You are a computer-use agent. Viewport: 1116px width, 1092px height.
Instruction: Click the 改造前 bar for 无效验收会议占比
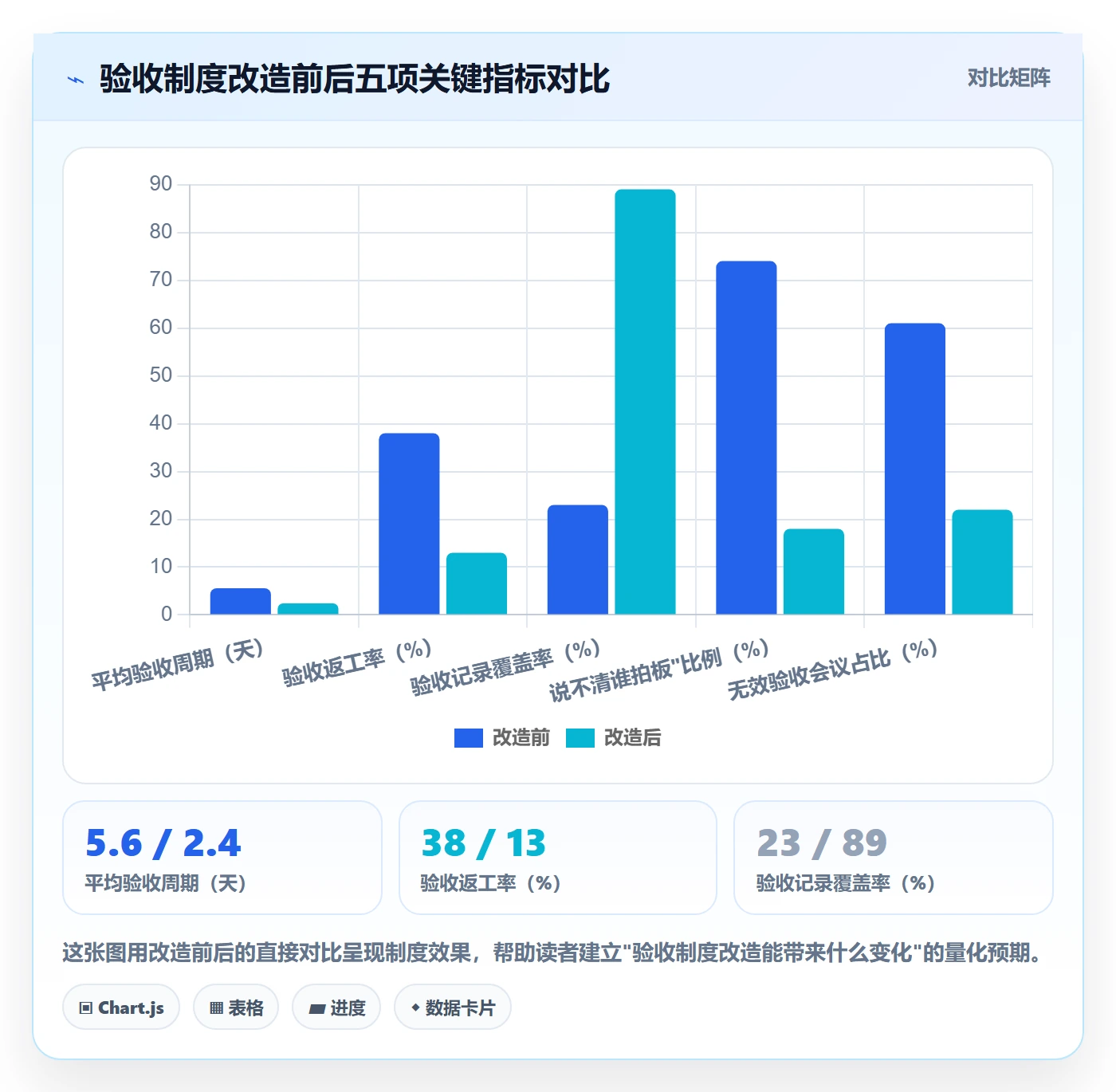coord(915,469)
